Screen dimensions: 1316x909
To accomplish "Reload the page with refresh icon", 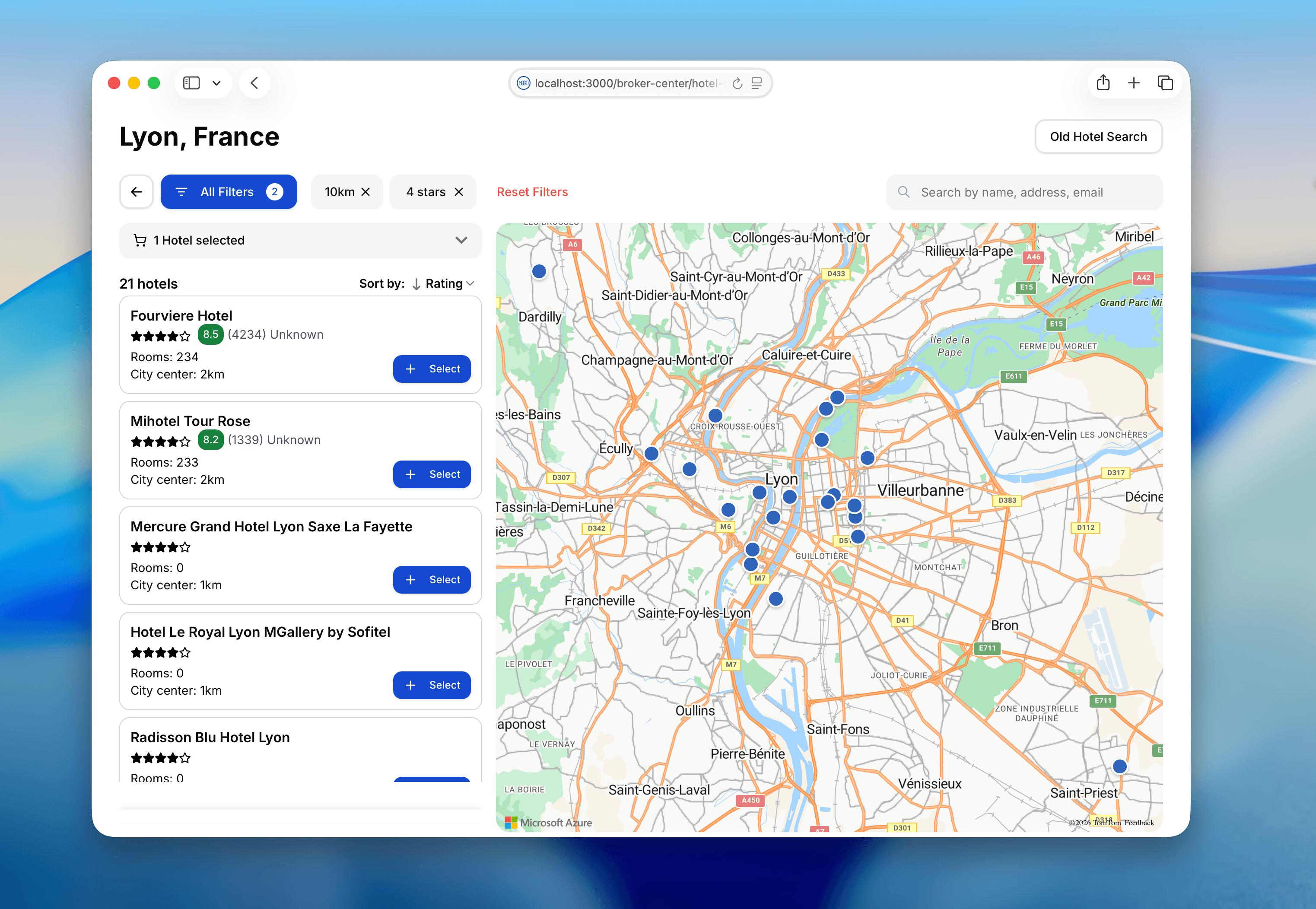I will click(x=737, y=83).
